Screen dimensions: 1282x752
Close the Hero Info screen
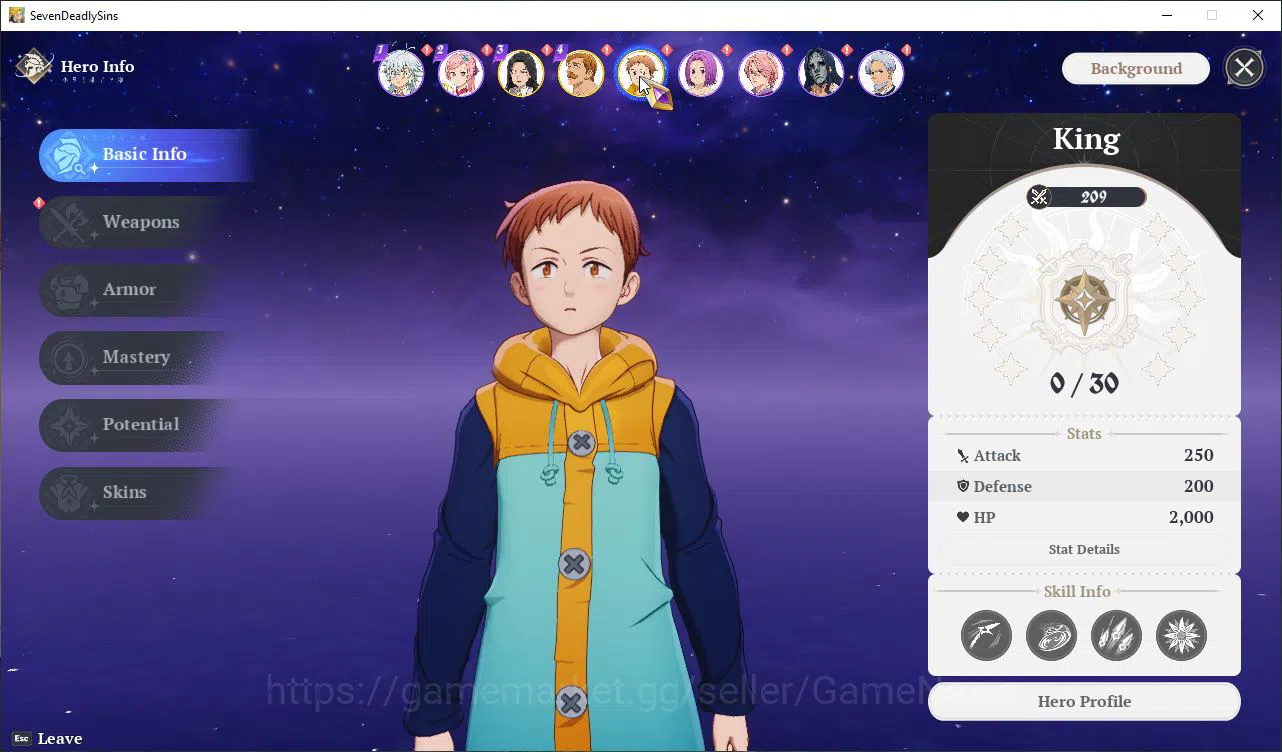[1244, 68]
